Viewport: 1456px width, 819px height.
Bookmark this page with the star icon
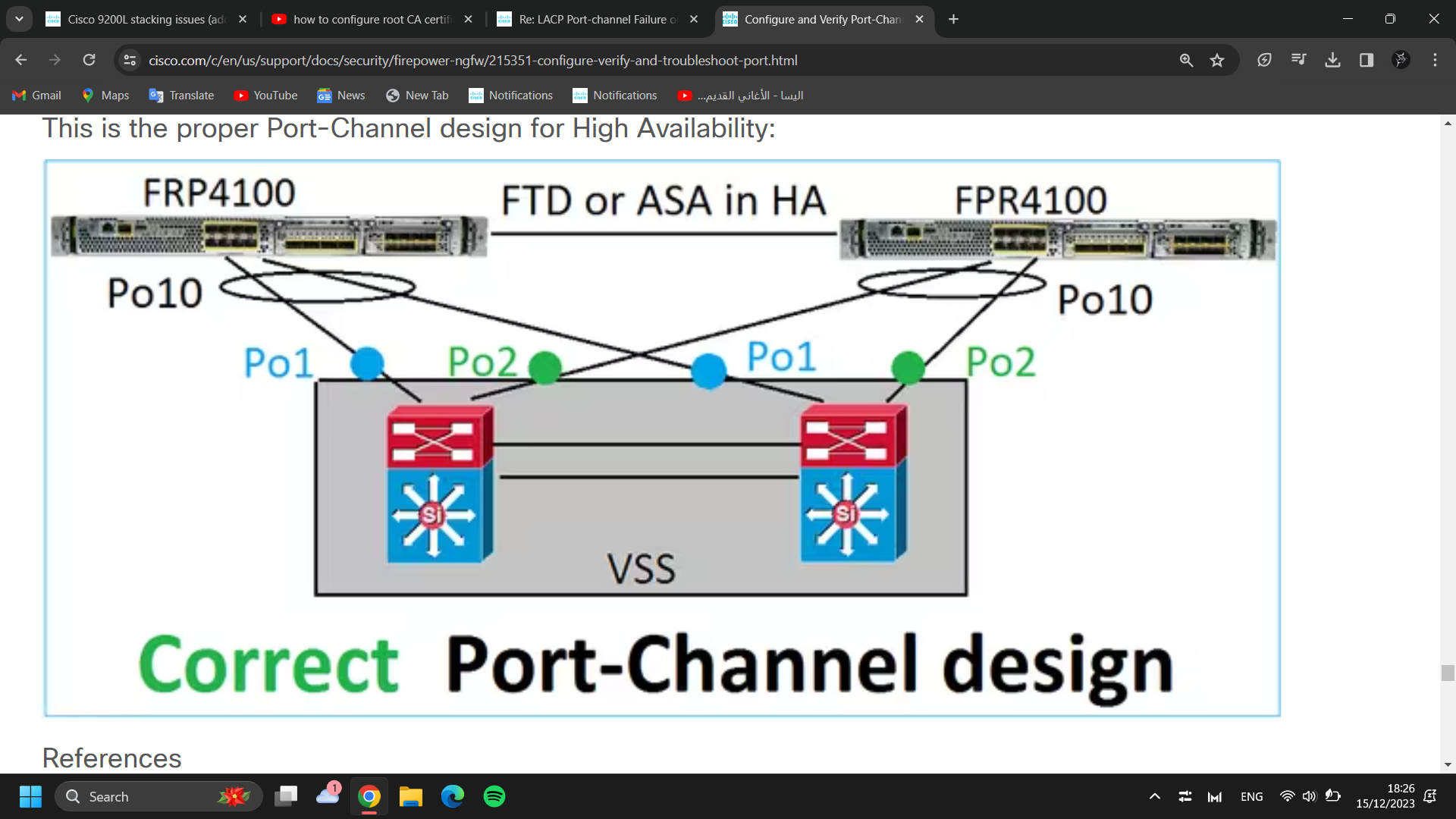click(1217, 60)
